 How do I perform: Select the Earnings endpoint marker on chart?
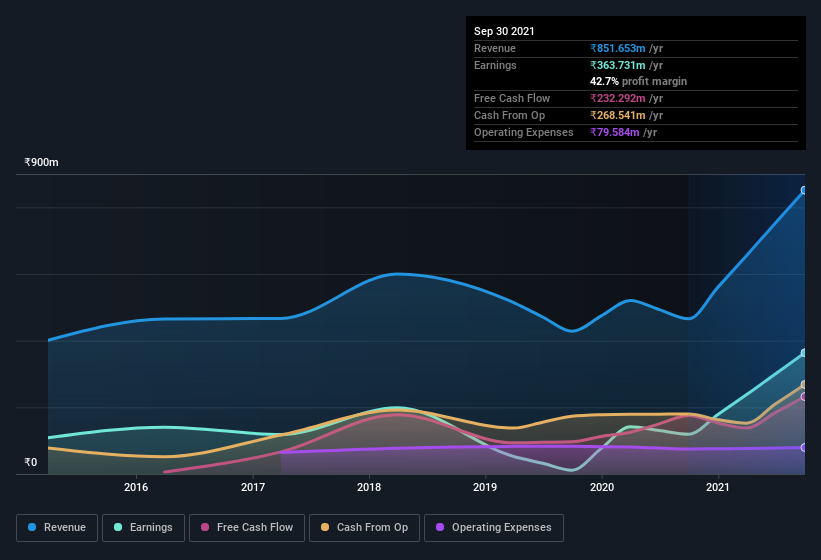coord(804,353)
